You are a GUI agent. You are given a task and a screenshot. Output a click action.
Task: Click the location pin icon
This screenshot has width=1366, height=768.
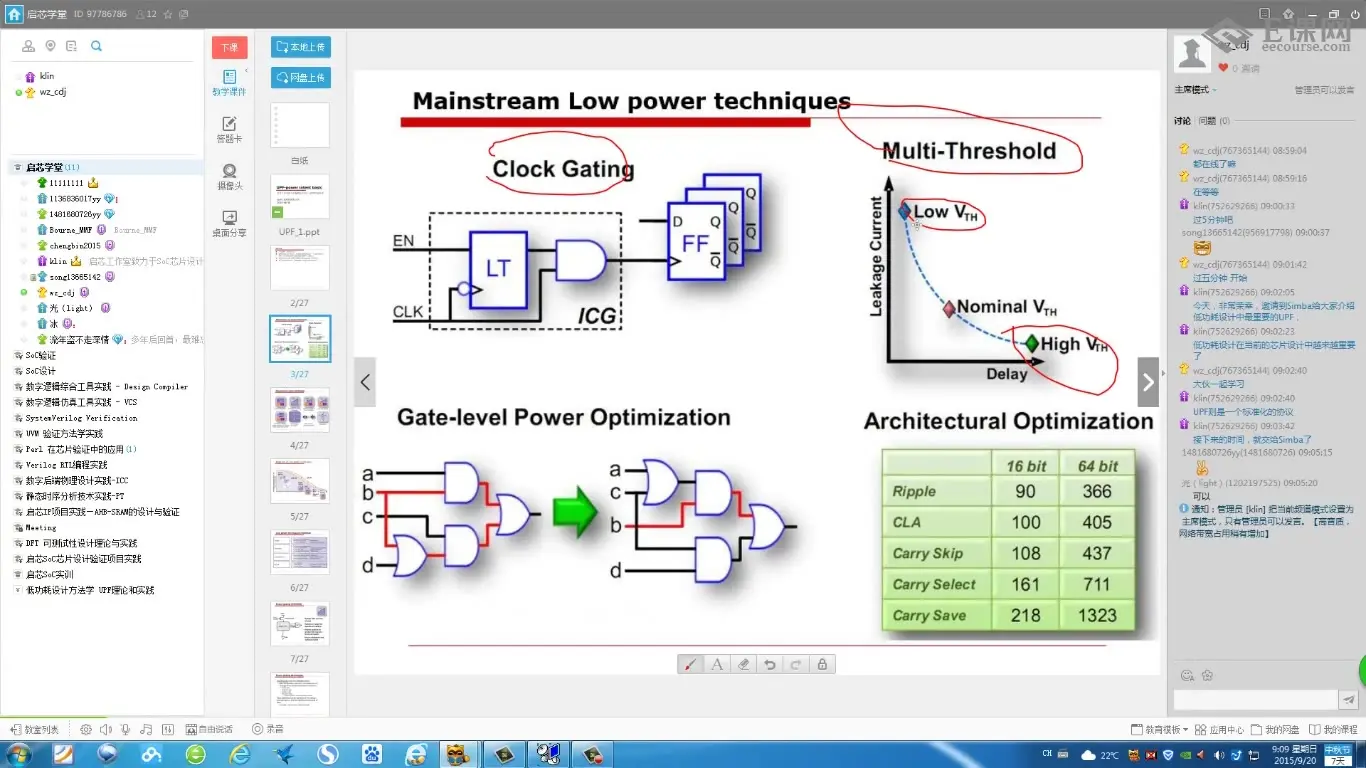tap(50, 46)
